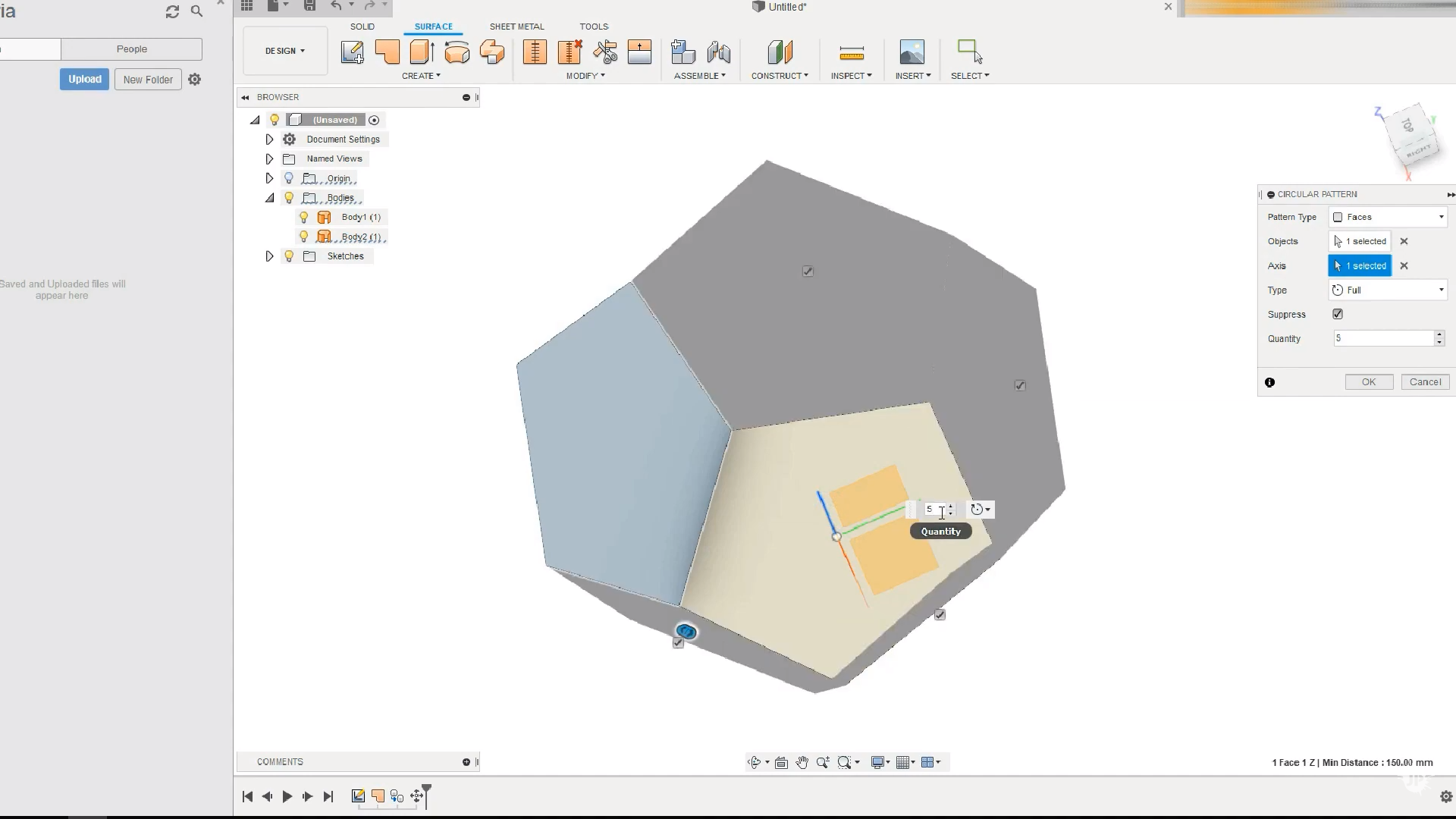This screenshot has height=819, width=1456.
Task: Open the Pattern Type dropdown
Action: (x=1388, y=217)
